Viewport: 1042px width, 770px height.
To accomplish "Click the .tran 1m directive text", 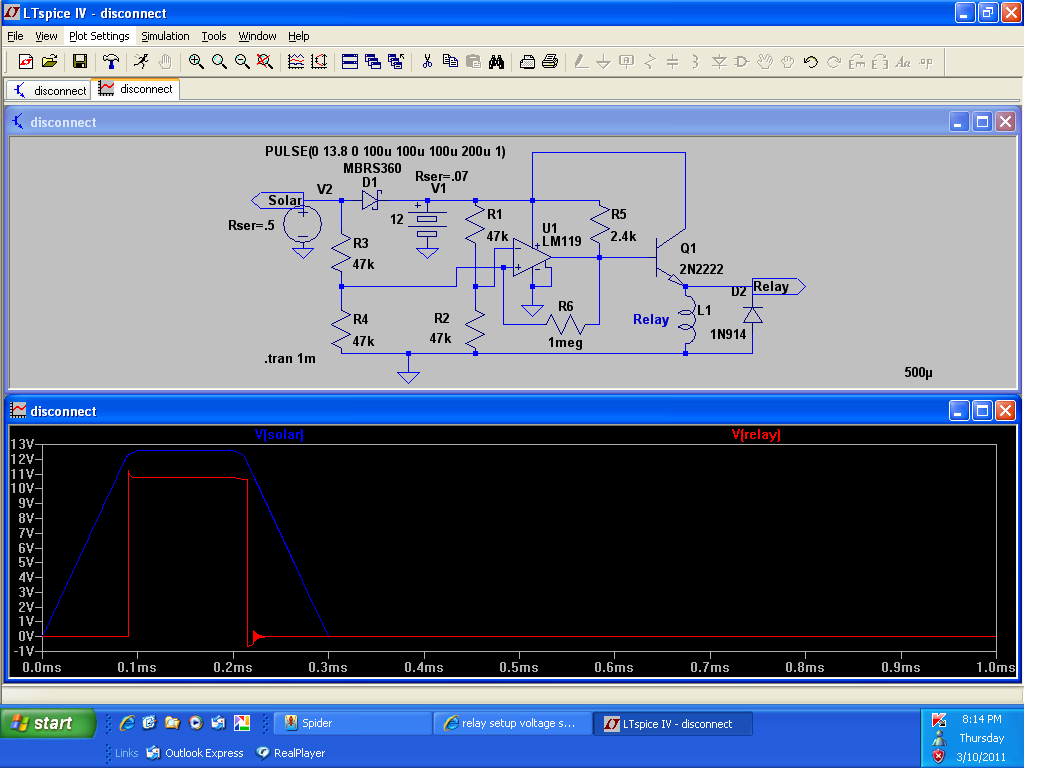I will tap(290, 359).
